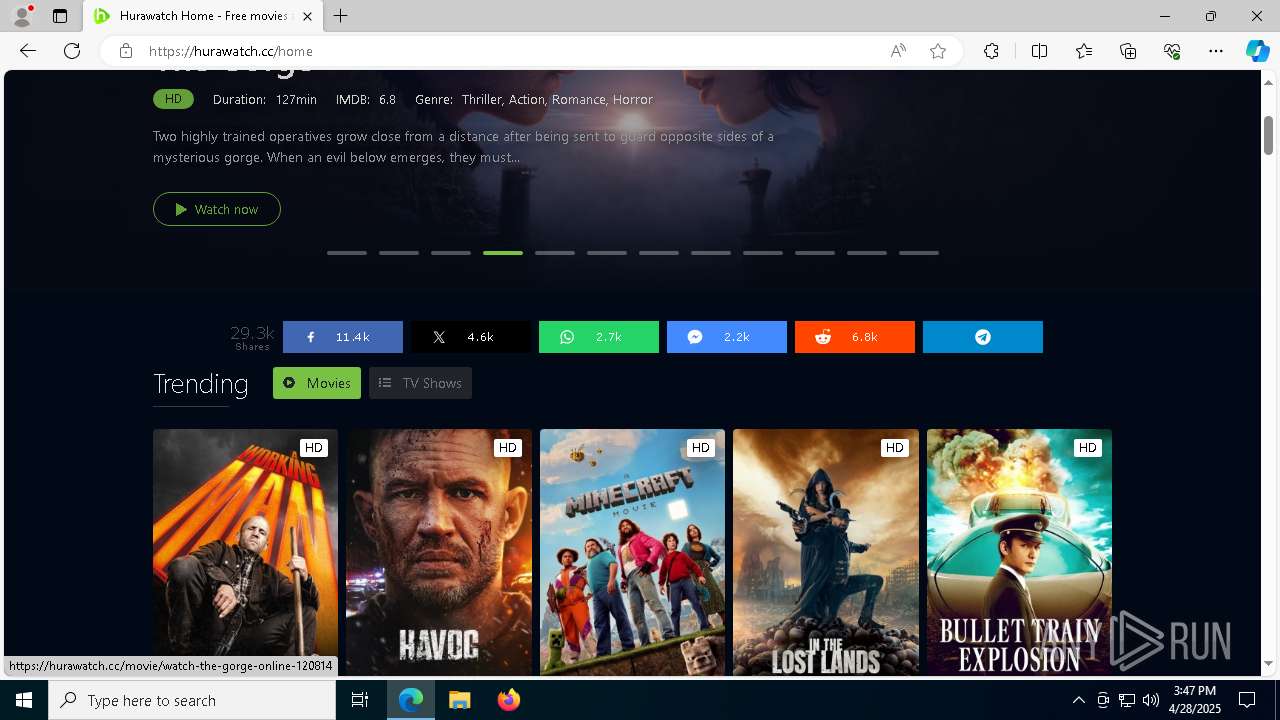This screenshot has height=720, width=1280.
Task: Close the Hurawatch Home tab
Action: click(x=308, y=16)
